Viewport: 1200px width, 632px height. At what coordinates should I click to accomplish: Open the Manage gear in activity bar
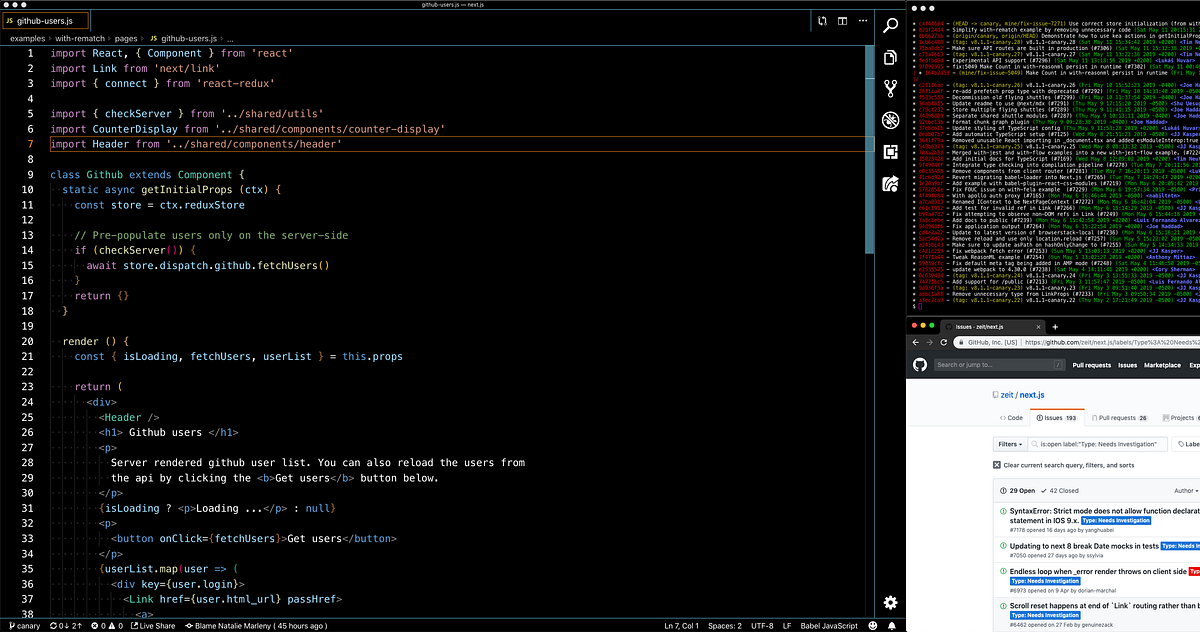889,602
